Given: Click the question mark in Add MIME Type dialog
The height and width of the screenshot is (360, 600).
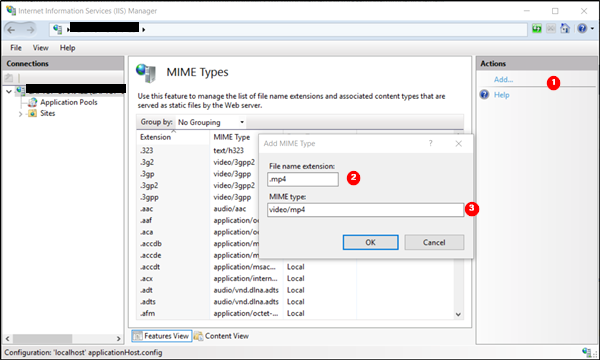Looking at the screenshot, I should [x=430, y=143].
